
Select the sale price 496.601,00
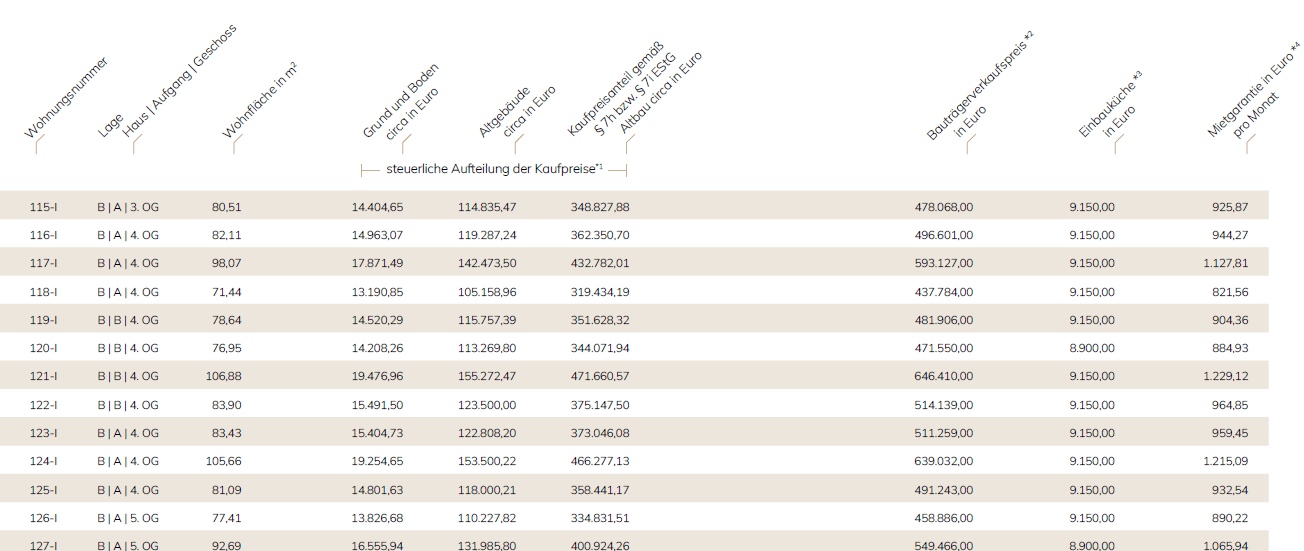943,235
